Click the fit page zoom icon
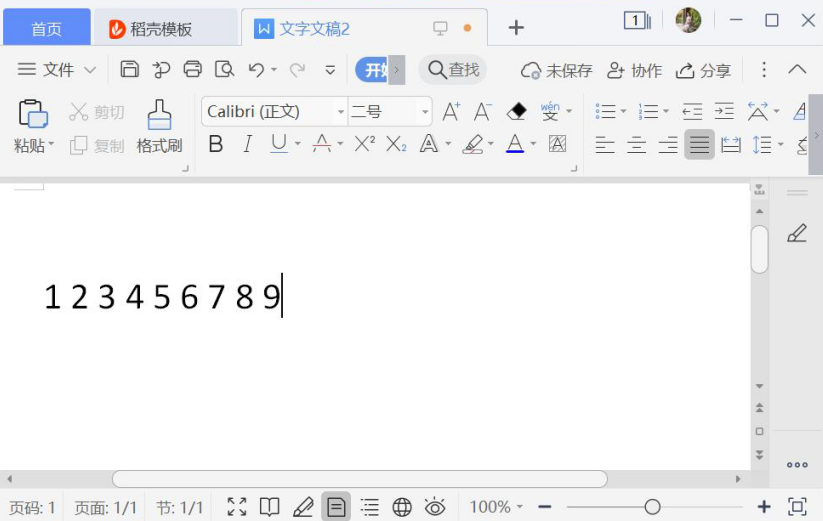This screenshot has width=823, height=521. pyautogui.click(x=797, y=506)
